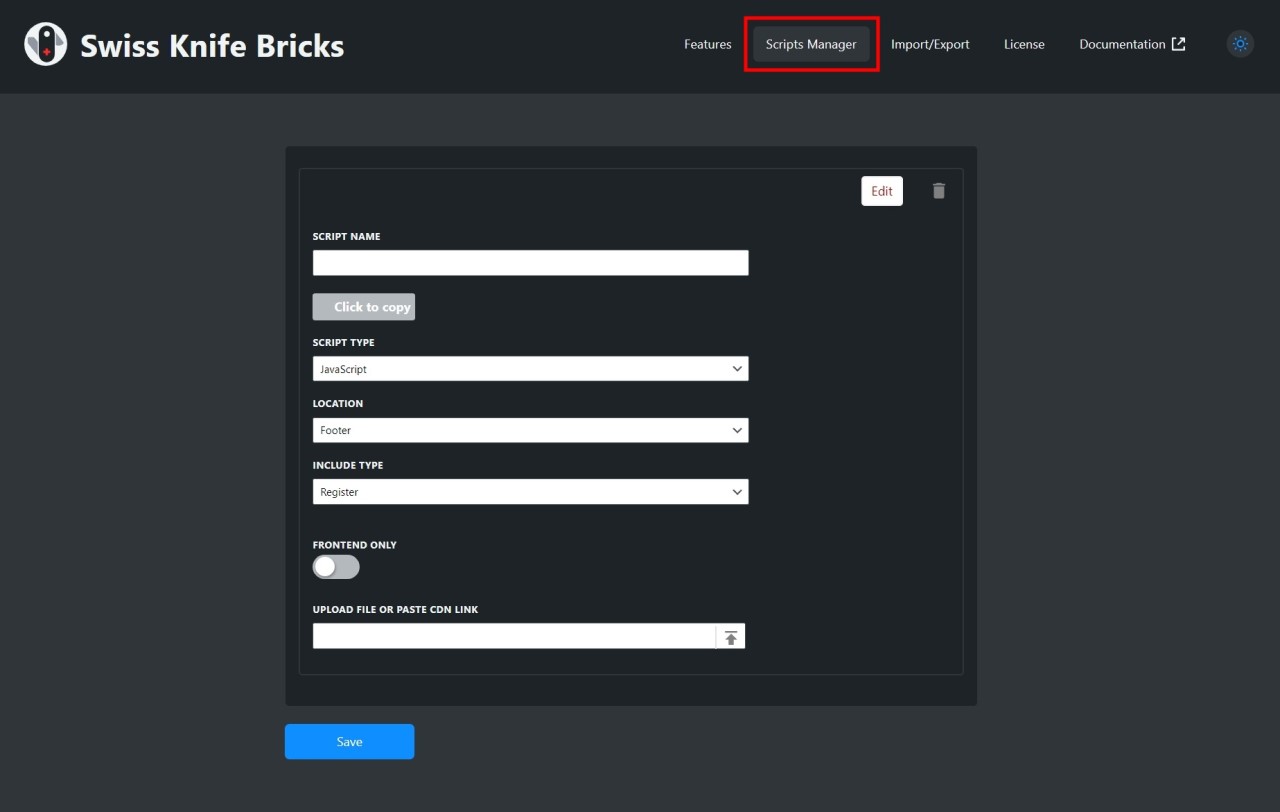This screenshot has height=812, width=1280.
Task: Go to the Import/Export tab
Action: coord(930,44)
